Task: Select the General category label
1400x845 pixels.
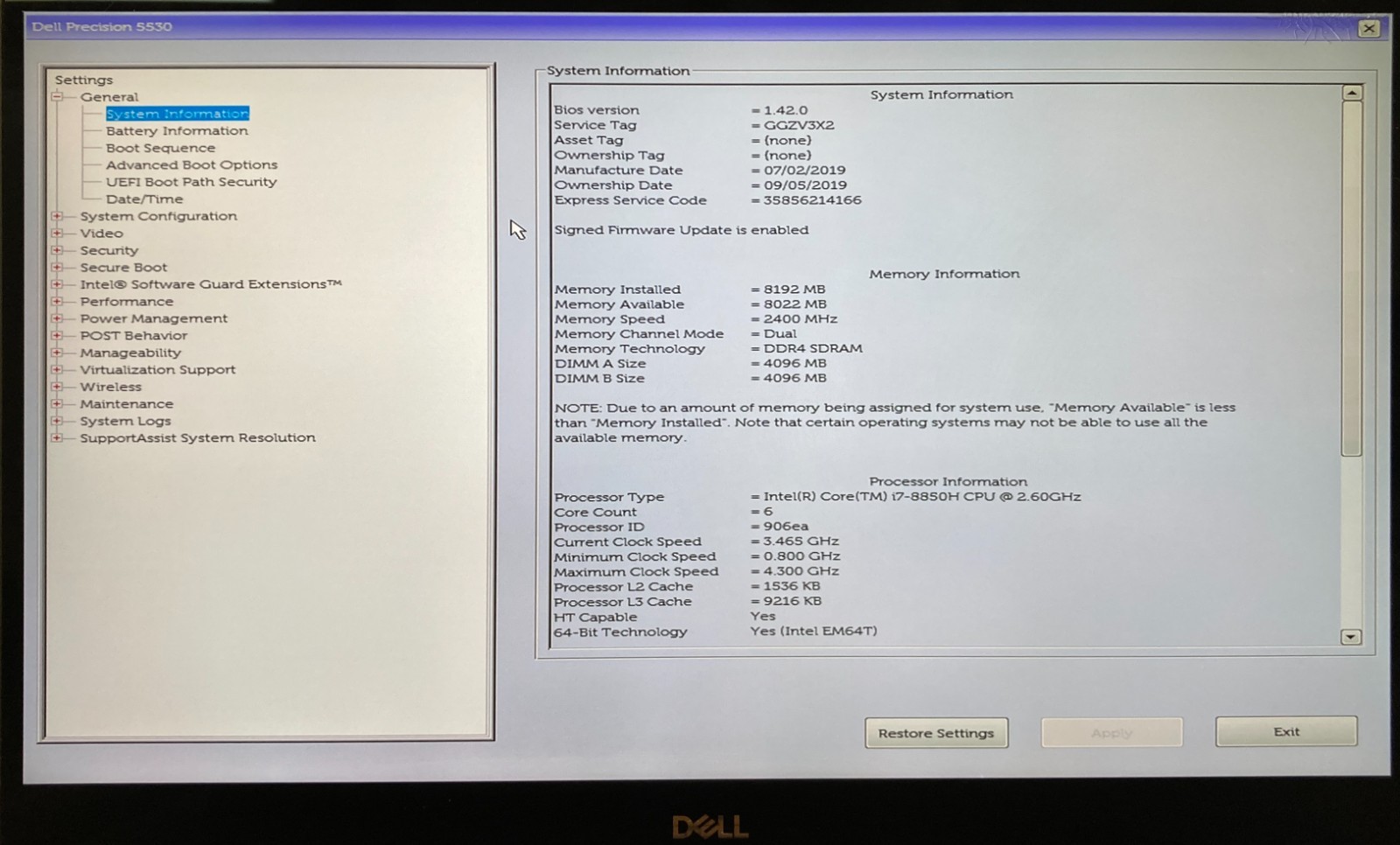Action: coord(109,97)
